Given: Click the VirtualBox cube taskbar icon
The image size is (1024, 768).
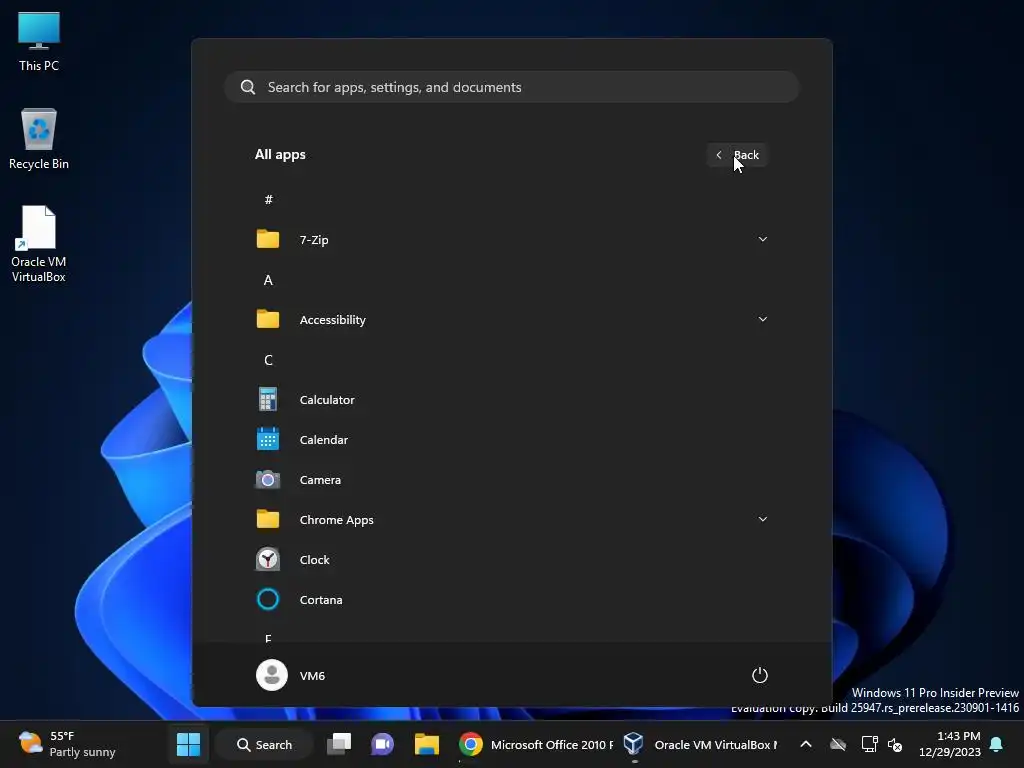Looking at the screenshot, I should point(633,743).
